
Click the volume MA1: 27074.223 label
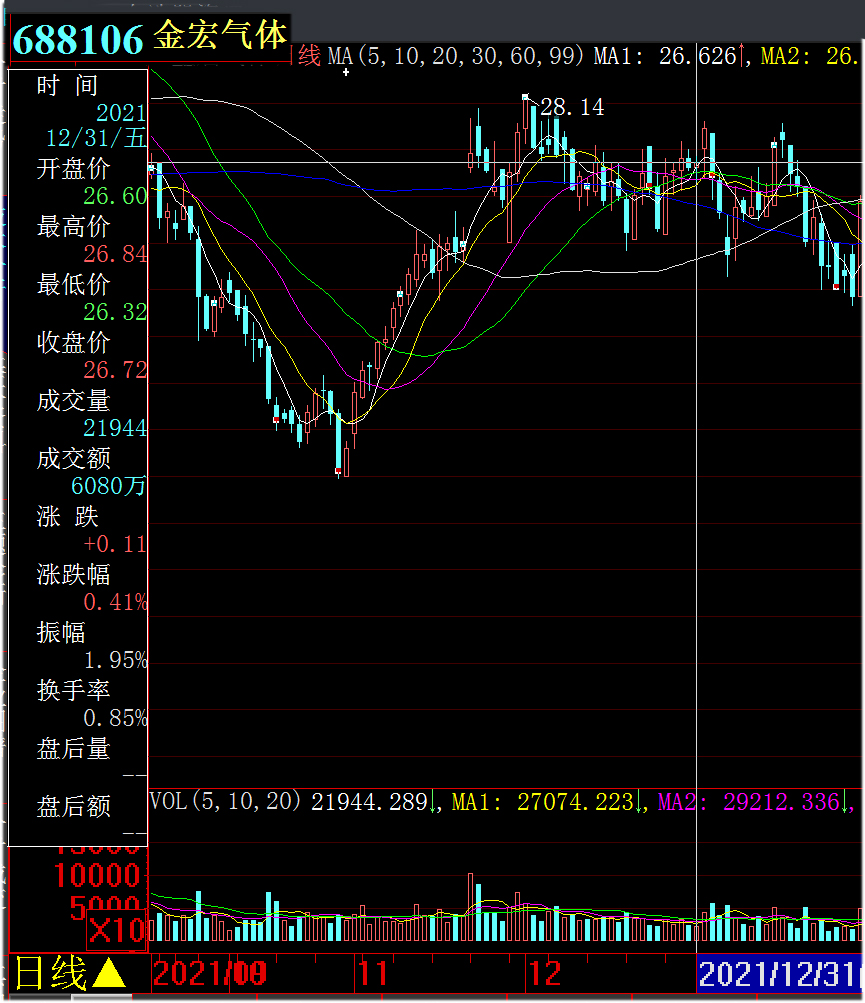tap(543, 802)
